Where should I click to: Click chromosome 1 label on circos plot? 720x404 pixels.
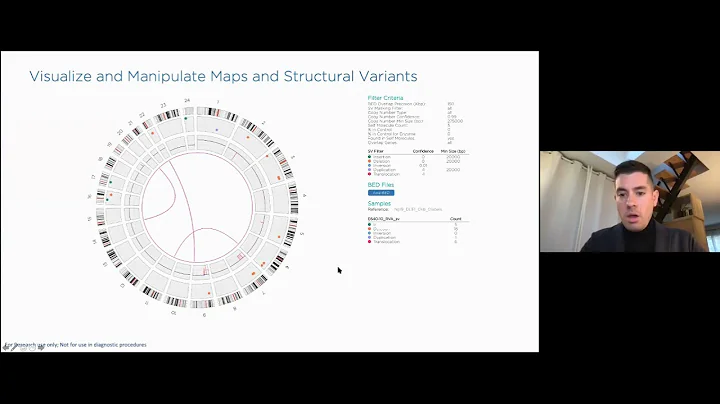pos(218,102)
